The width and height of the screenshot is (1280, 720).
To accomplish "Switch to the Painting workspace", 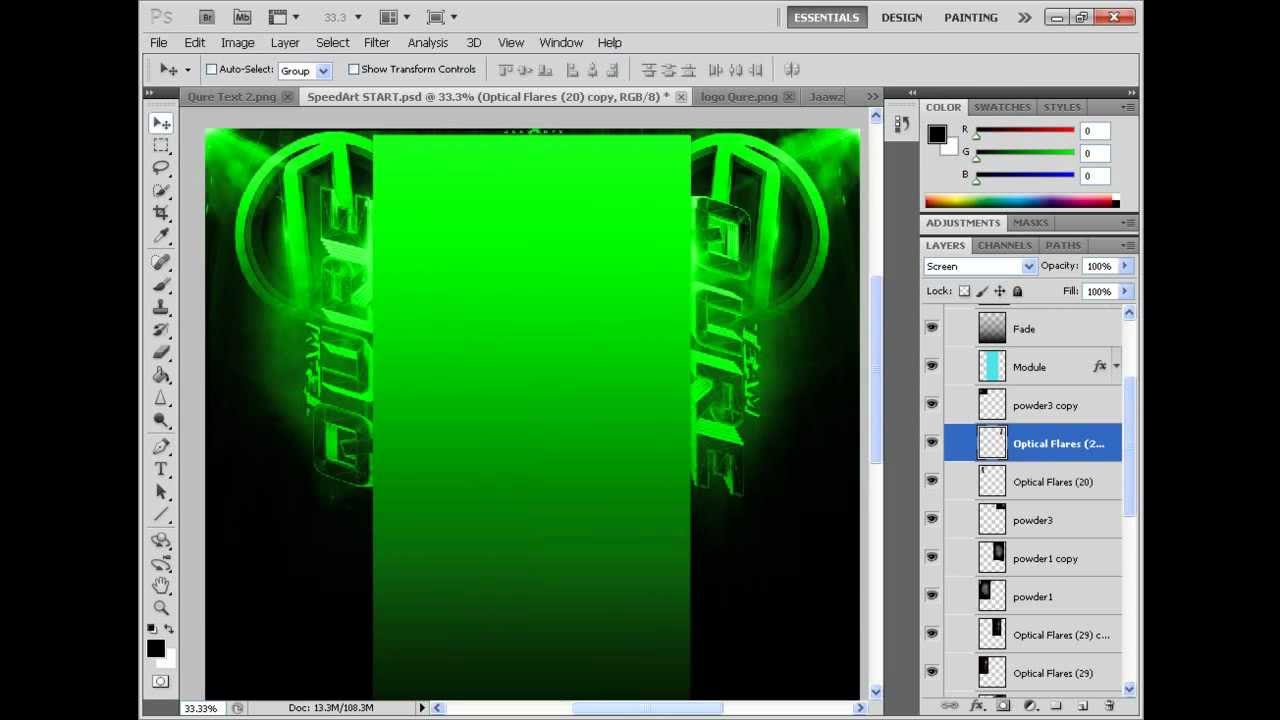I will tap(971, 17).
